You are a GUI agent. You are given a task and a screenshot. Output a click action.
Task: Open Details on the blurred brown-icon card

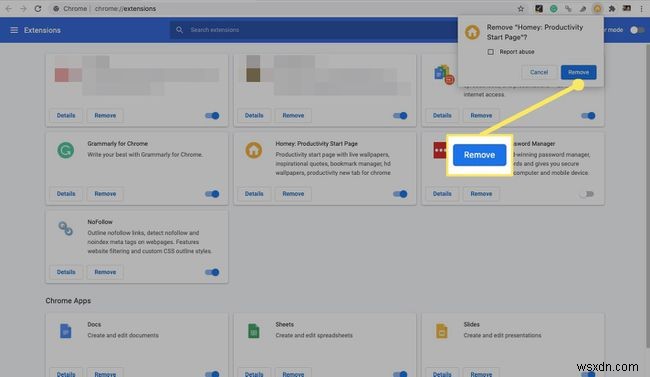[254, 115]
